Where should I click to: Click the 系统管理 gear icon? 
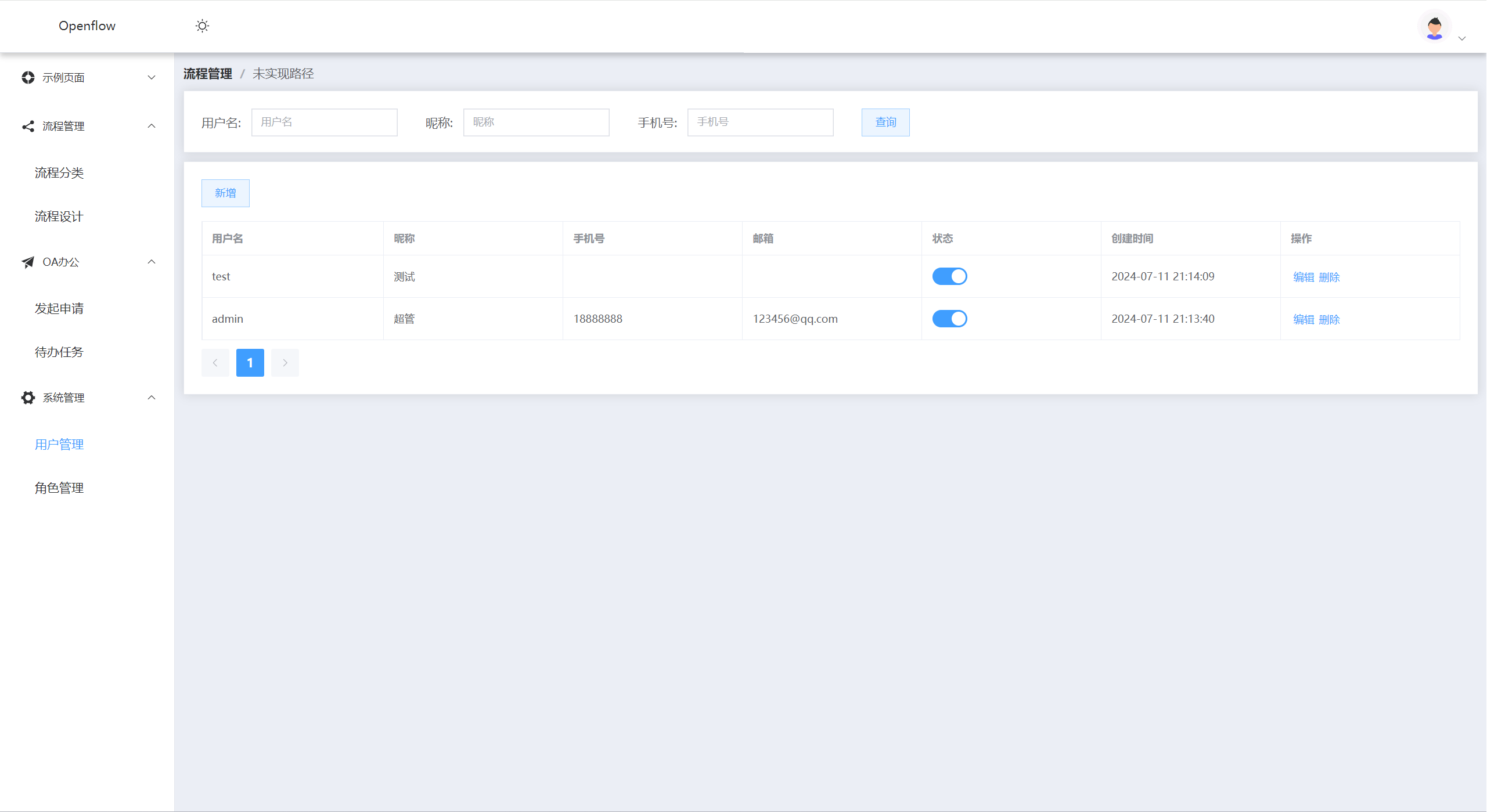coord(28,398)
